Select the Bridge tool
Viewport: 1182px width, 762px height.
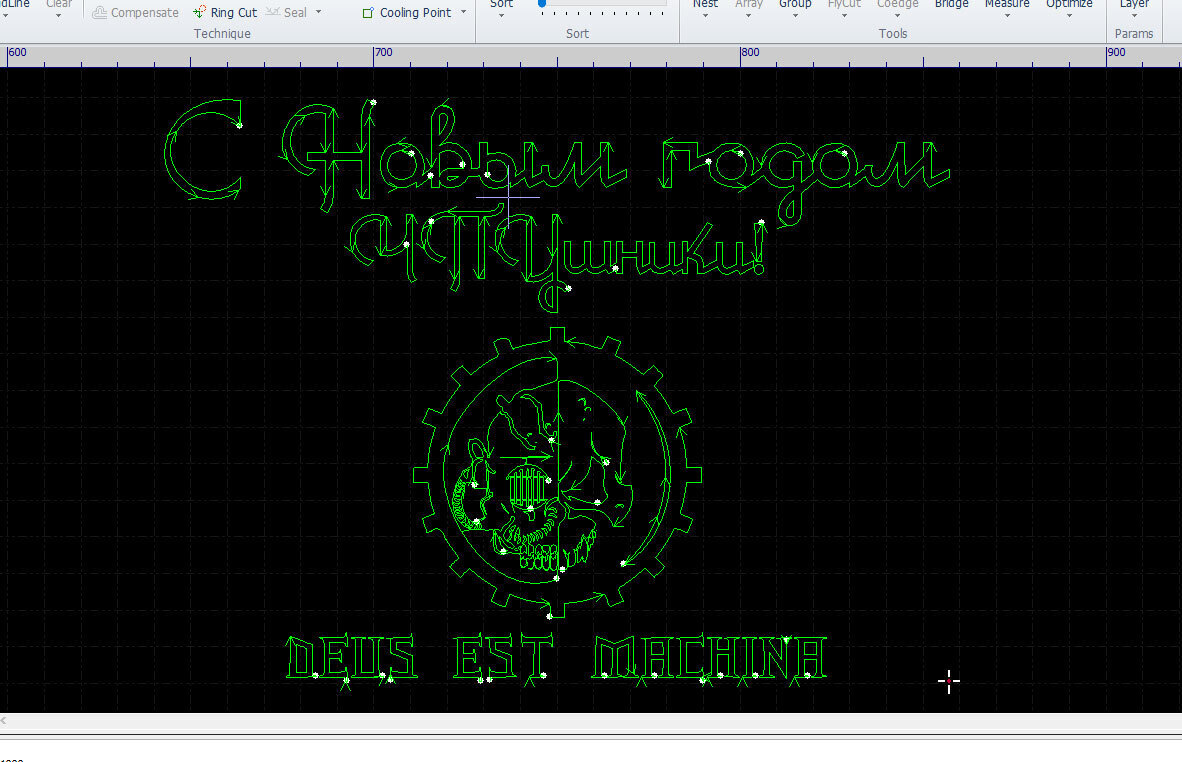coord(951,4)
